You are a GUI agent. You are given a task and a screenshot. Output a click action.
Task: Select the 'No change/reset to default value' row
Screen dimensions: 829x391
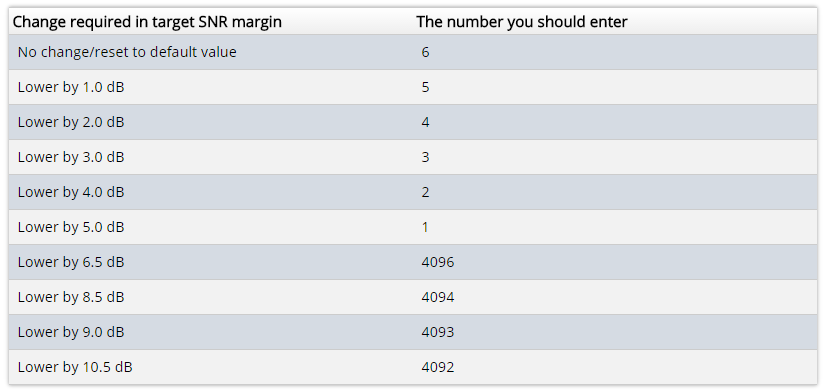point(413,52)
